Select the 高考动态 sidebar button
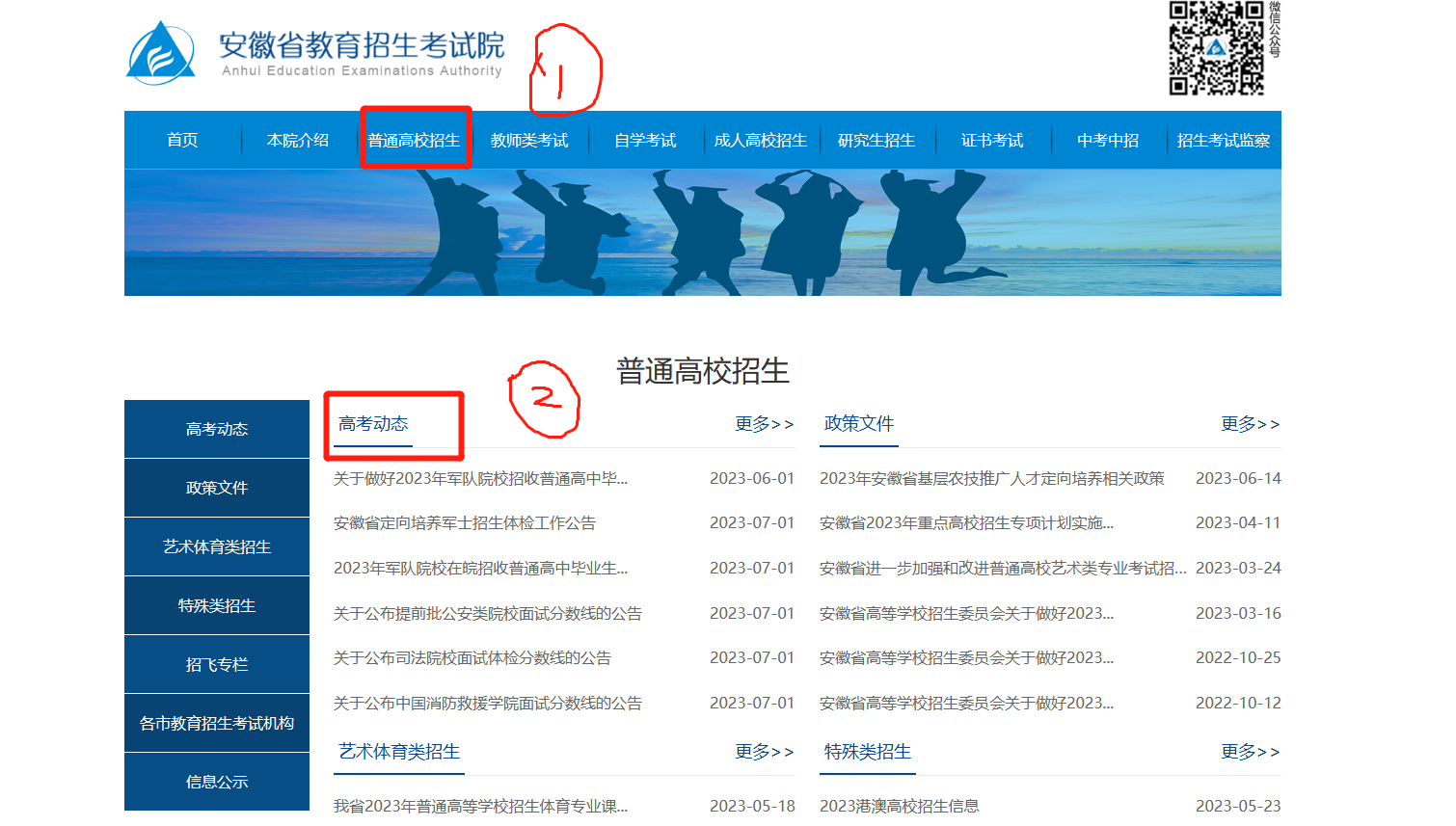The height and width of the screenshot is (826, 1456). pyautogui.click(x=217, y=429)
